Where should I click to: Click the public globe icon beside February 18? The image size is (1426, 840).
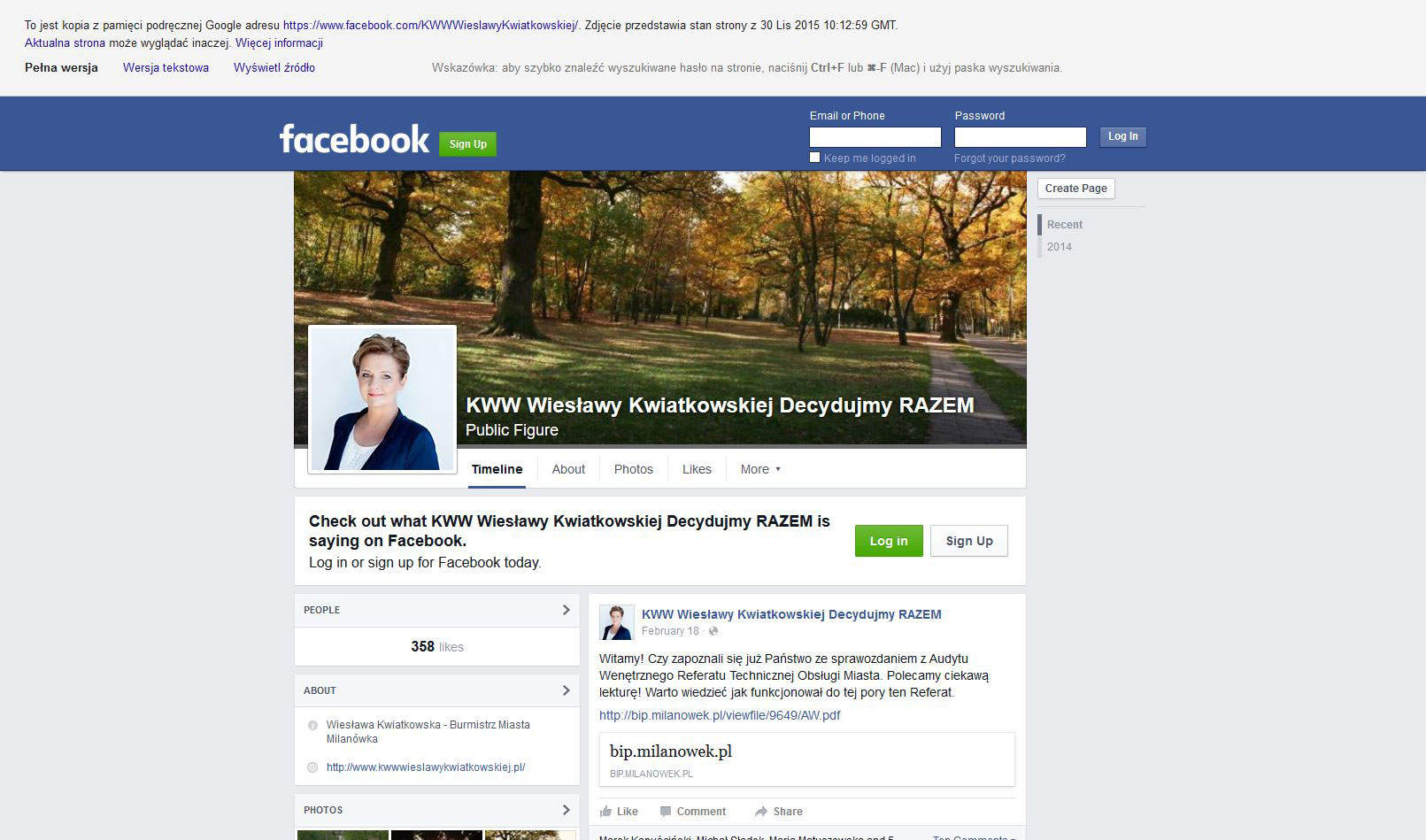pos(713,631)
